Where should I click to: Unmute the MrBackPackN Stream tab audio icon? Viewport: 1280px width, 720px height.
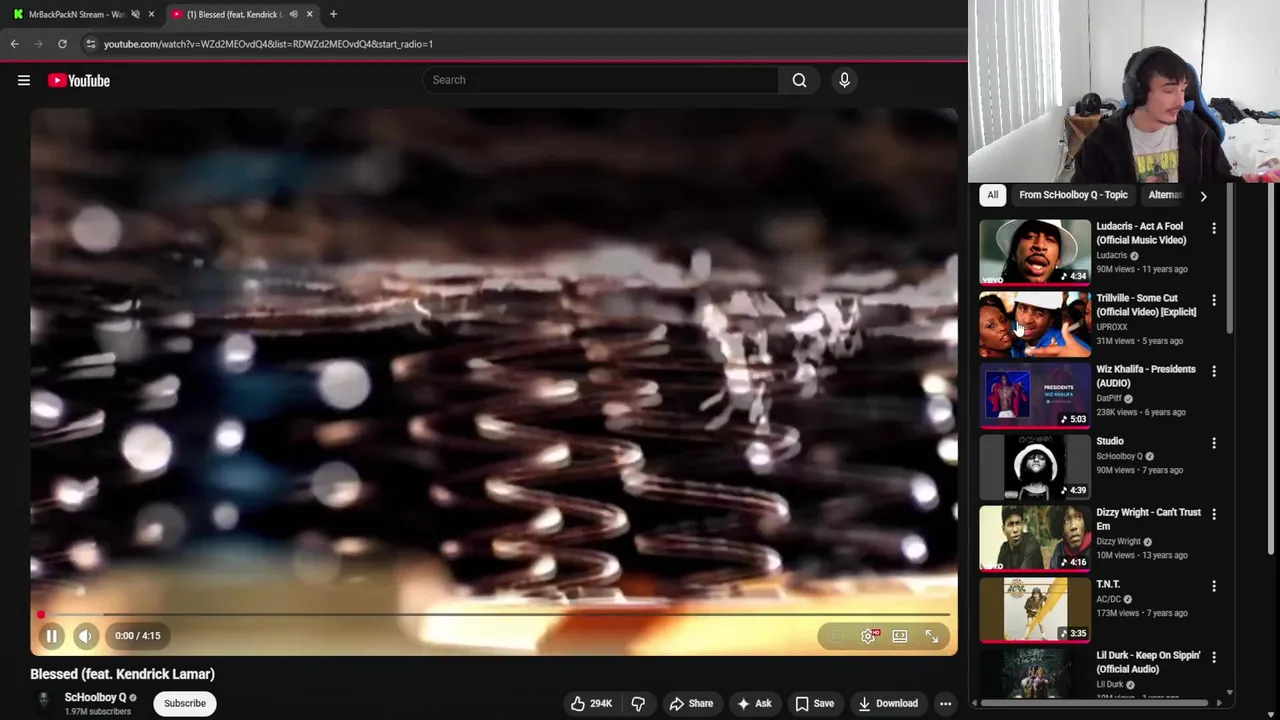[135, 14]
